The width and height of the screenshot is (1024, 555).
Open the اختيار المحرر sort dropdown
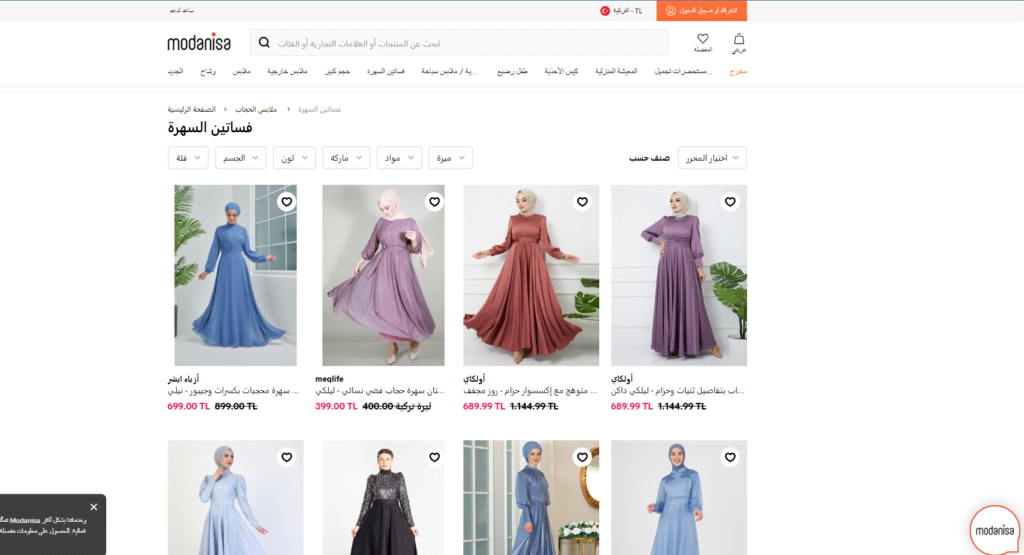click(712, 158)
